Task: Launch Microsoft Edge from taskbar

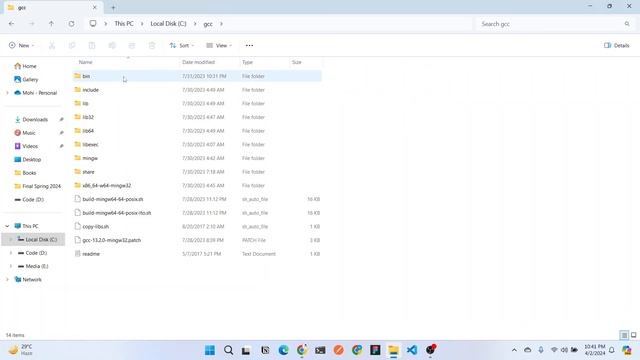Action: (x=283, y=350)
